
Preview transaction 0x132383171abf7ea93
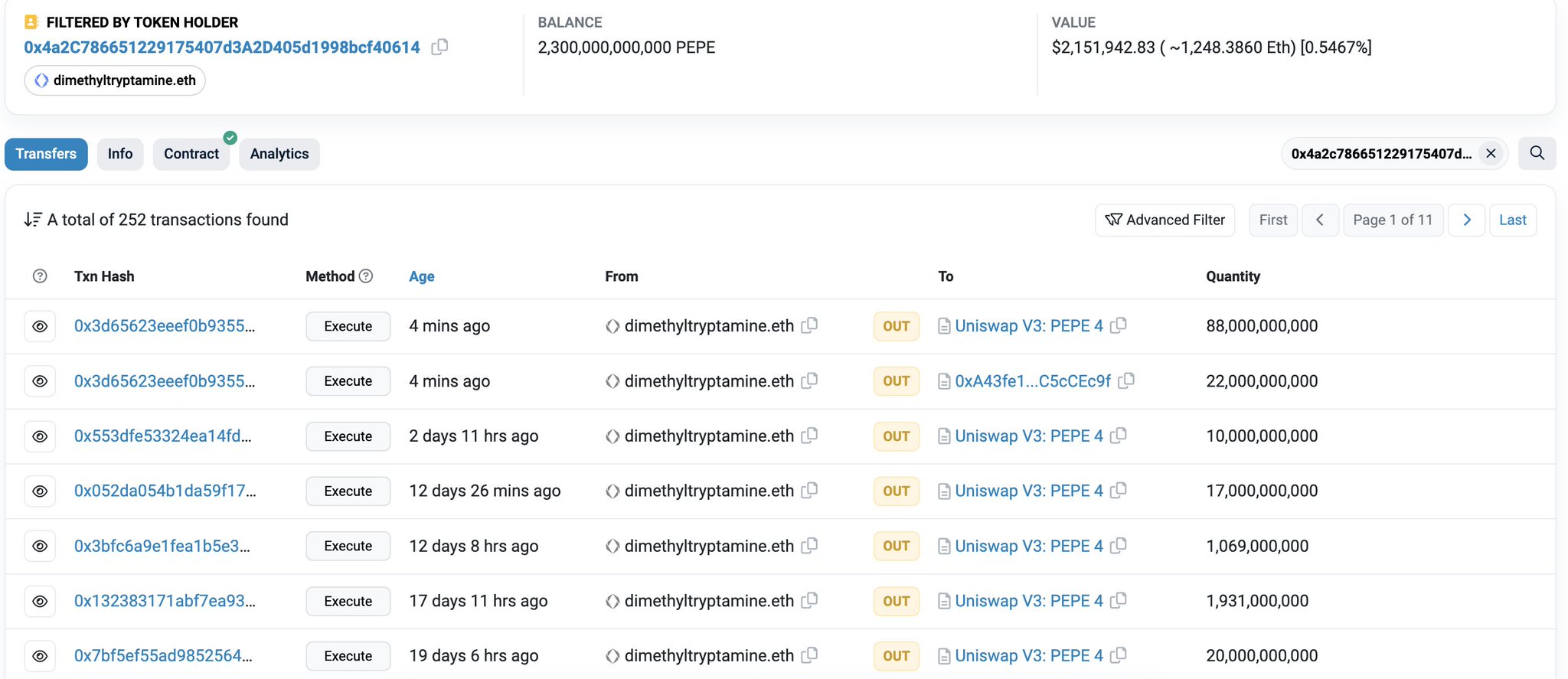pos(40,601)
